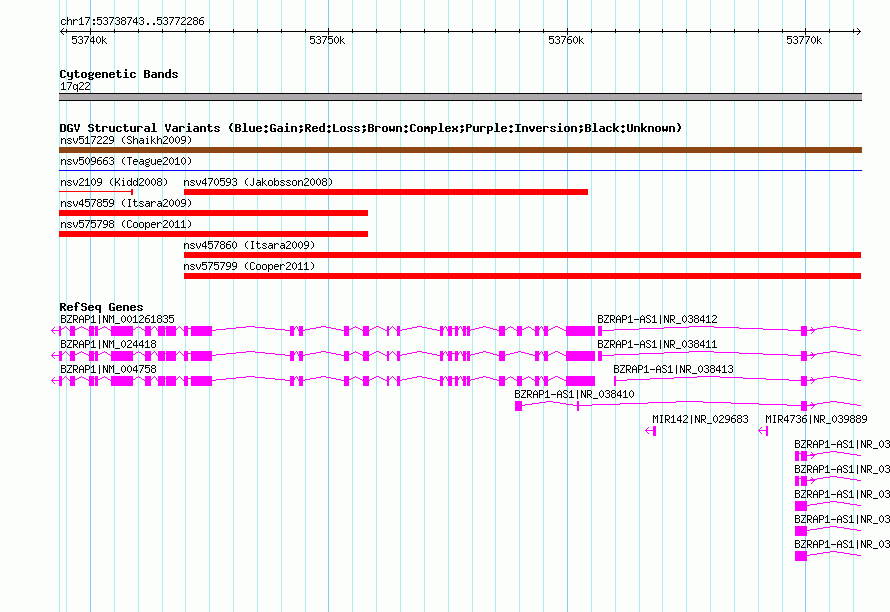
Task: Select the red nsv575799 loss bar
Action: pyautogui.click(x=523, y=276)
